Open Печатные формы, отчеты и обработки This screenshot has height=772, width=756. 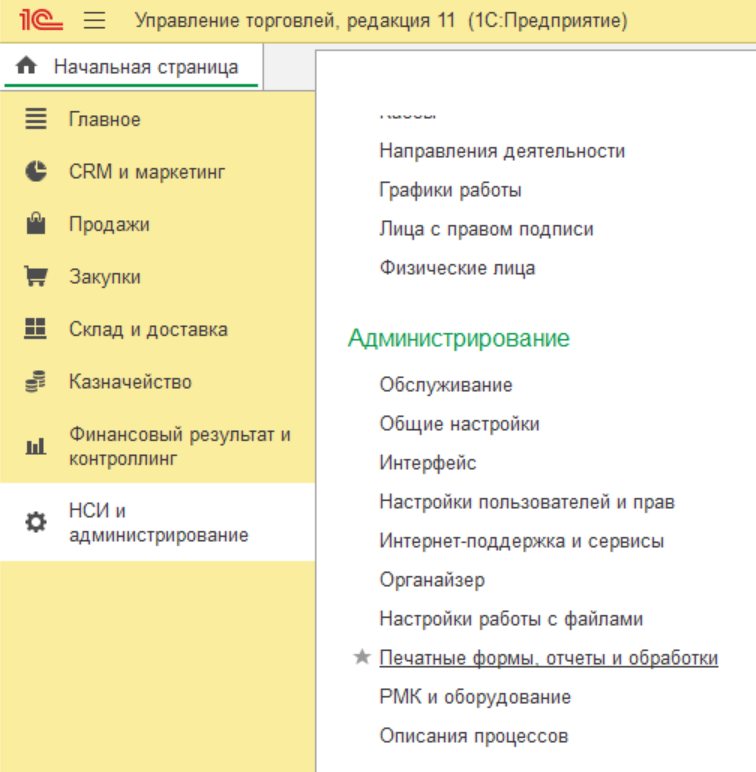coord(549,658)
